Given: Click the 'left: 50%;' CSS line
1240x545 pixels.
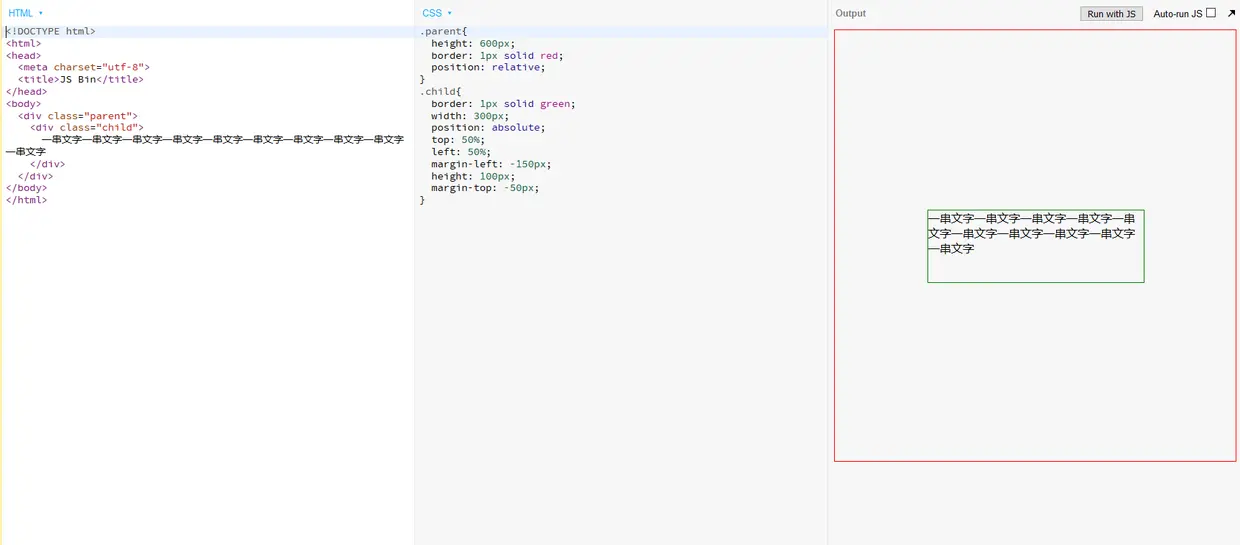Looking at the screenshot, I should (461, 152).
